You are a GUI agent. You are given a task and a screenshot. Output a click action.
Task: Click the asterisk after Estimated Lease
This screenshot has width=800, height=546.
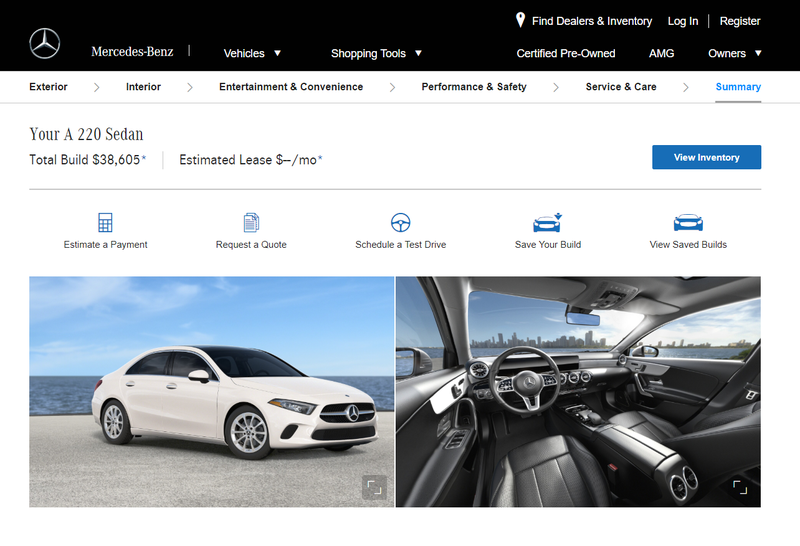click(x=320, y=158)
